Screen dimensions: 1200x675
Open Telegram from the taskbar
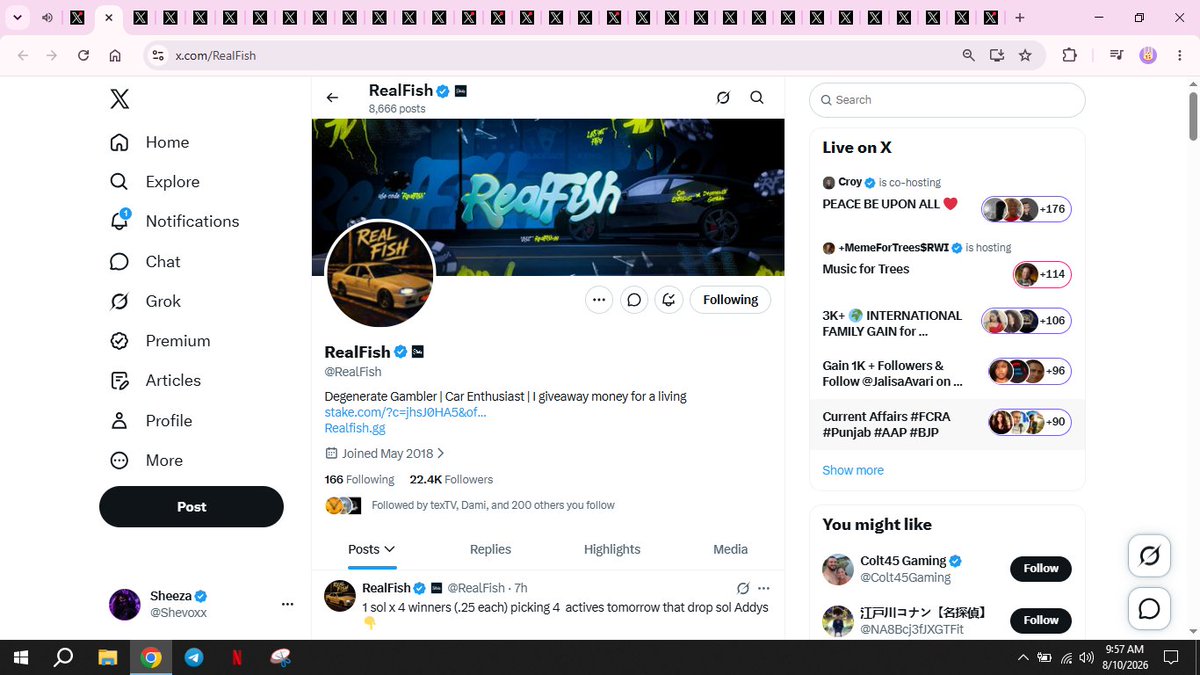tap(194, 657)
